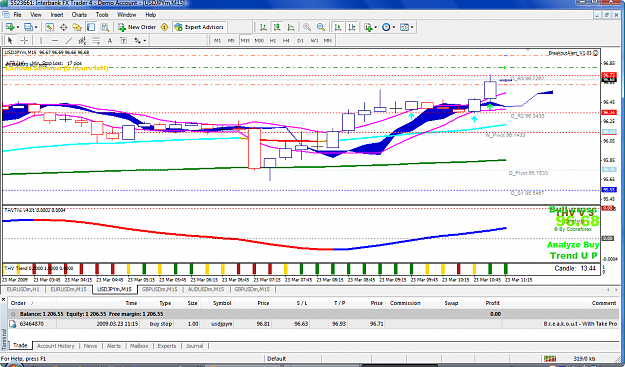Pick the Vertical Line drawing tool
The width and height of the screenshot is (625, 367).
point(41,40)
